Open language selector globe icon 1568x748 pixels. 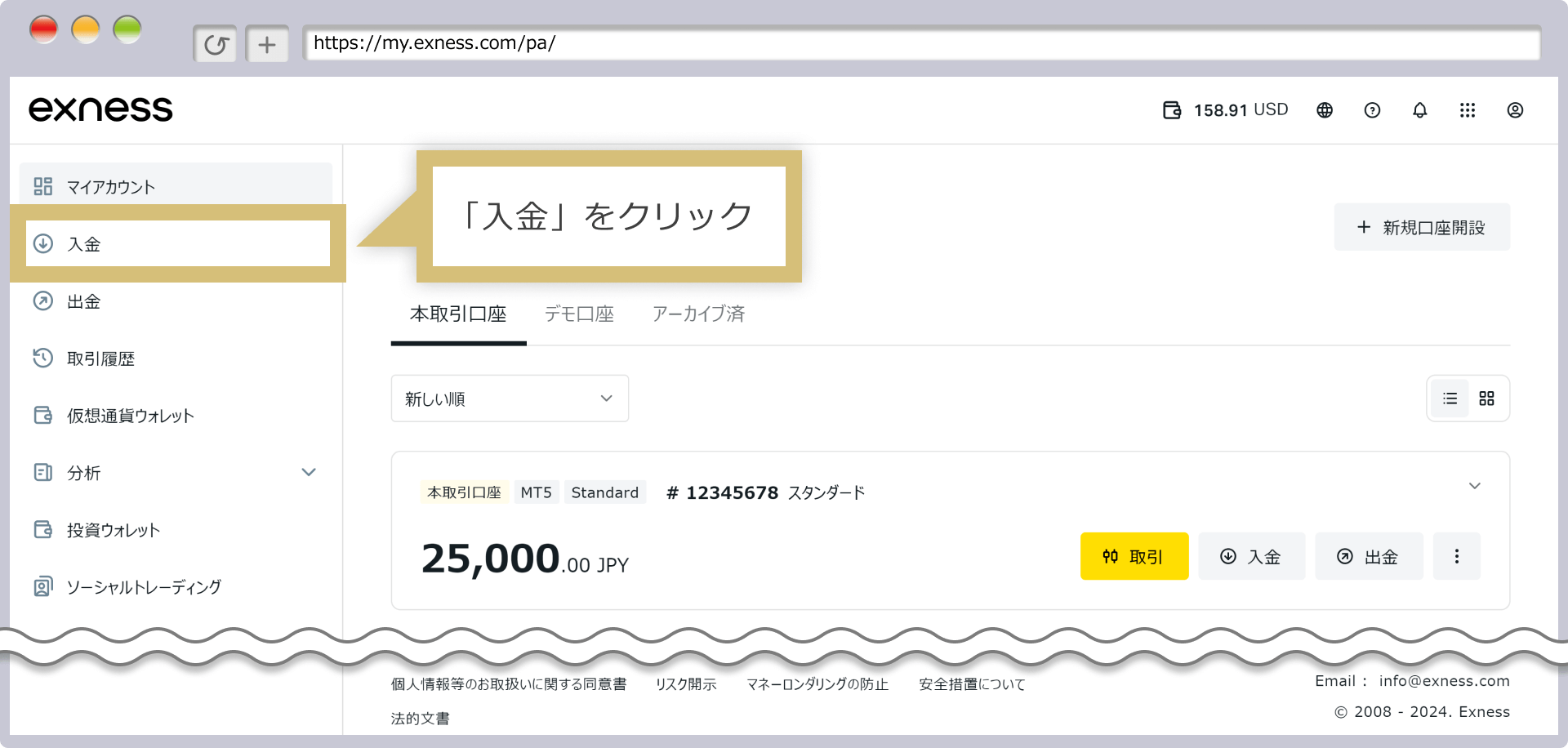tap(1325, 110)
